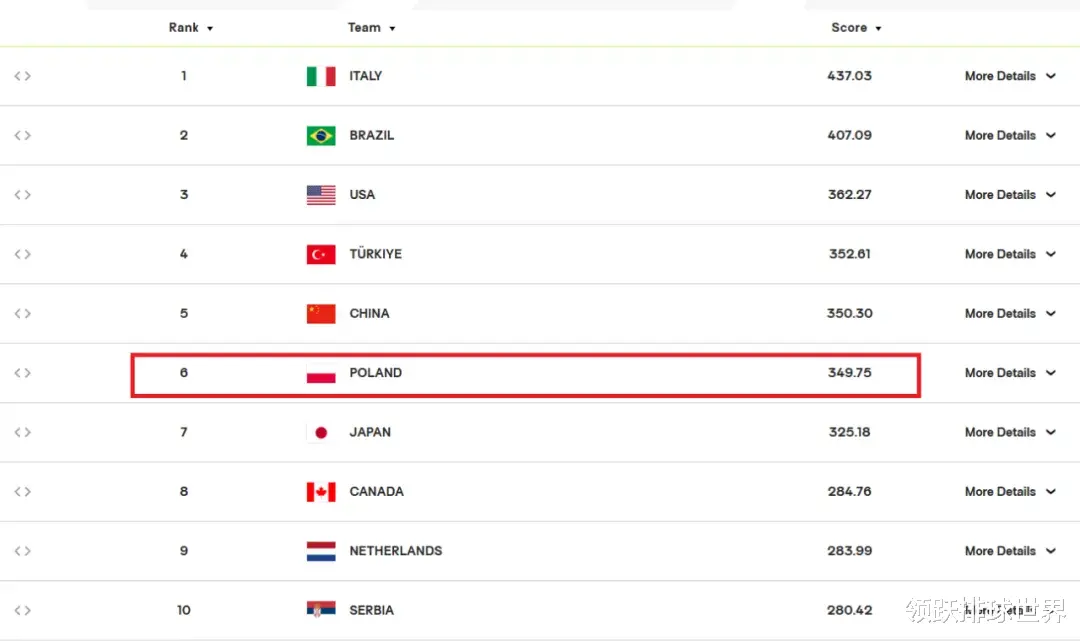Open More Details for Japan
The width and height of the screenshot is (1080, 641).
(x=1010, y=432)
